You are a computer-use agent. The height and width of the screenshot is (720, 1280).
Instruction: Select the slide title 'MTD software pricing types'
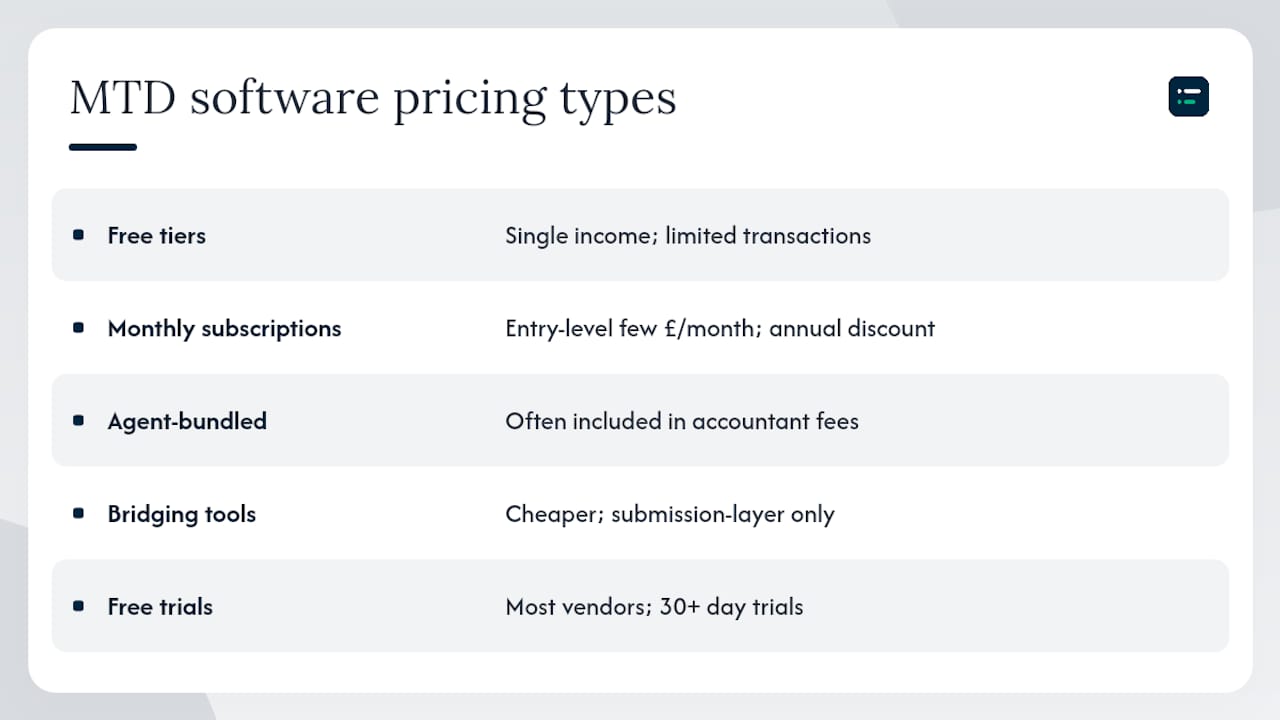click(373, 99)
